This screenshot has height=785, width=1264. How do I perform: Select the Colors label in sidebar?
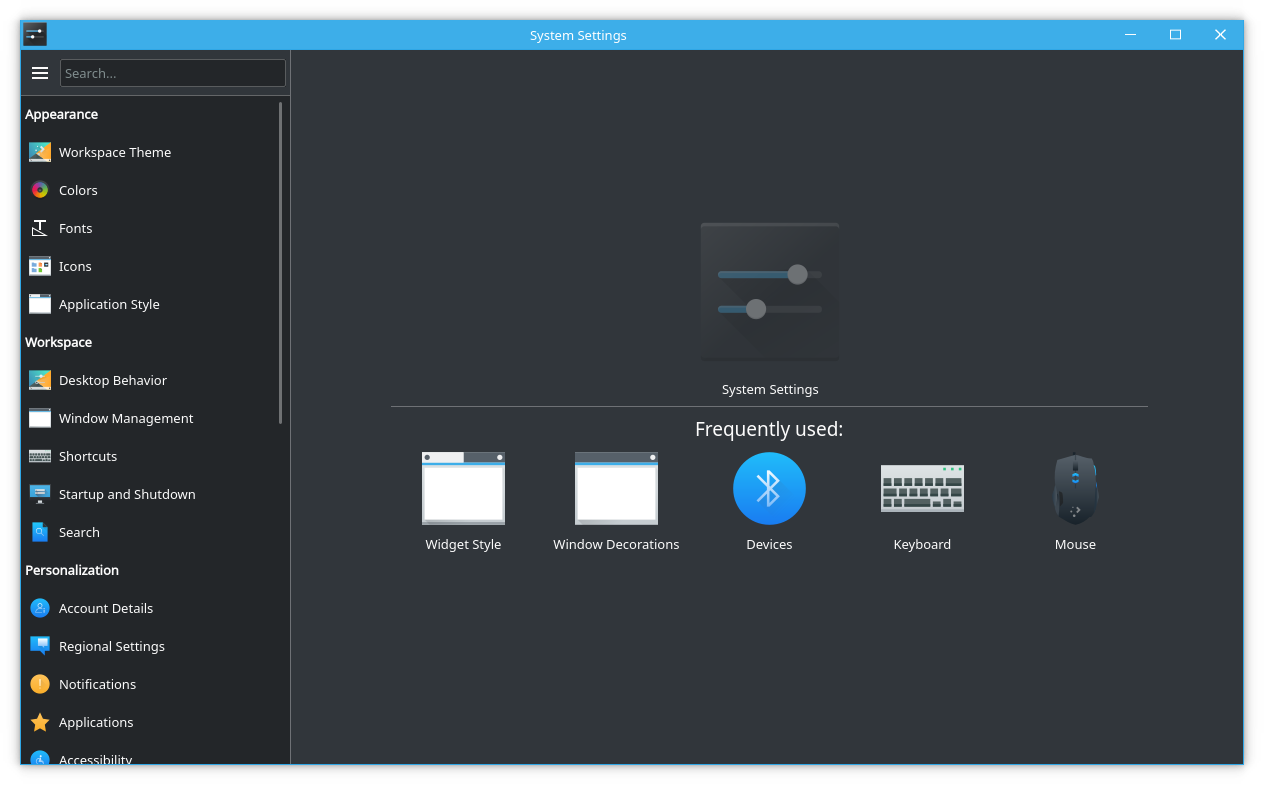[78, 190]
